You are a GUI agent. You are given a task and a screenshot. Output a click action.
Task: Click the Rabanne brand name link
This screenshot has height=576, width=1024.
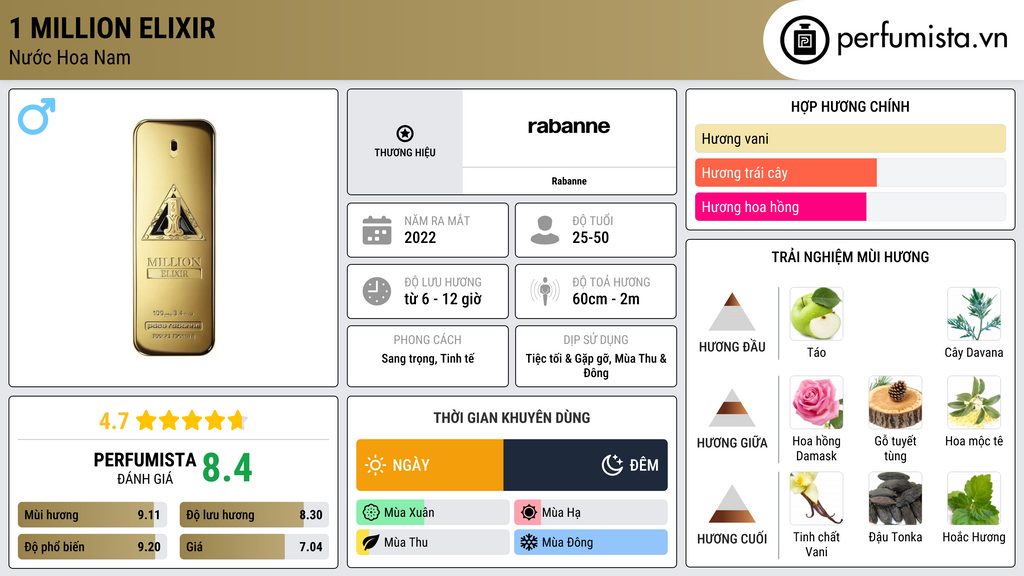(x=569, y=181)
